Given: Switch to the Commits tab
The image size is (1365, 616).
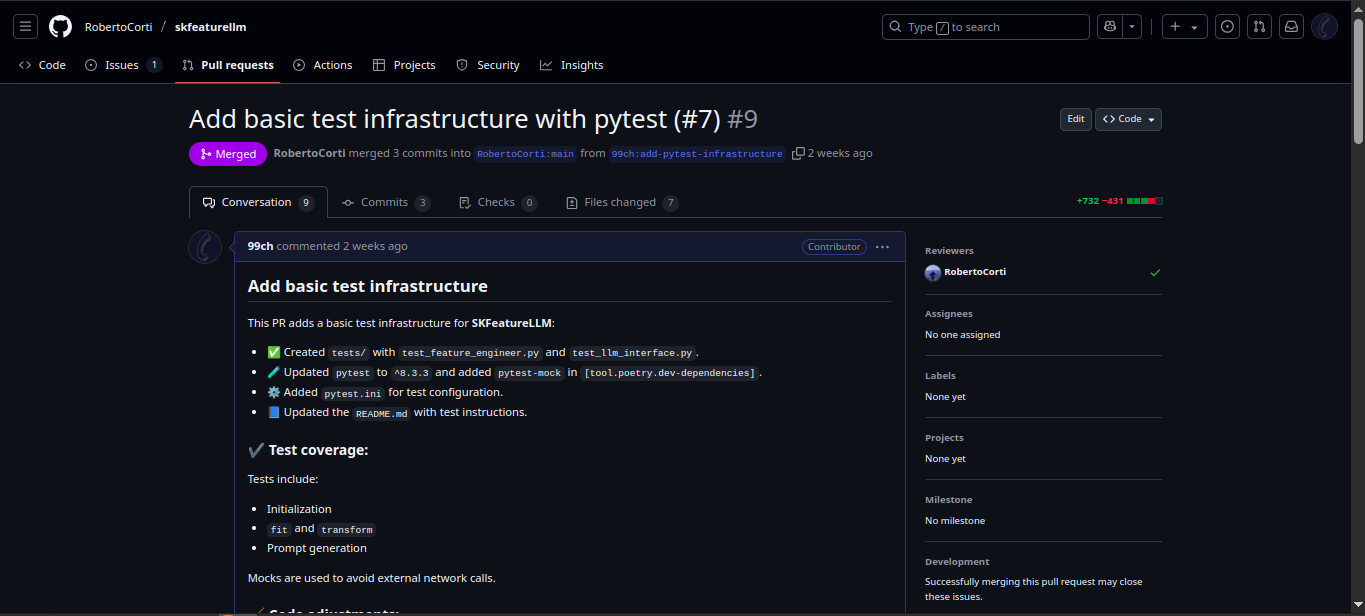Looking at the screenshot, I should pyautogui.click(x=385, y=201).
